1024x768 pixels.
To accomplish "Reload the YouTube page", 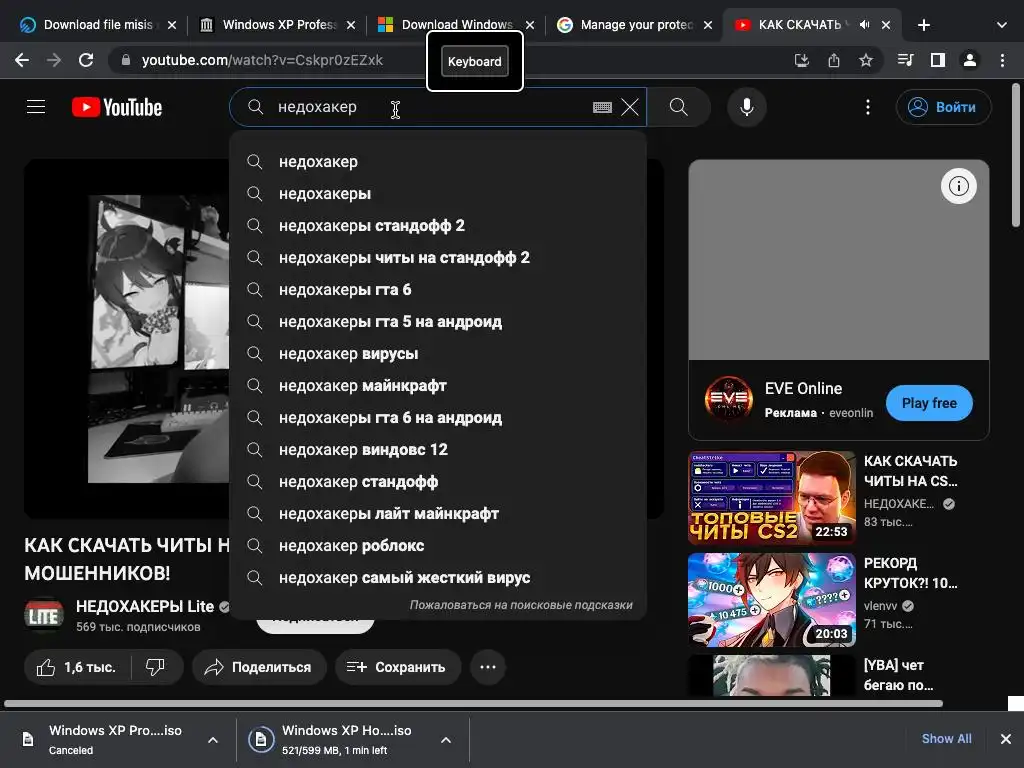I will [86, 60].
